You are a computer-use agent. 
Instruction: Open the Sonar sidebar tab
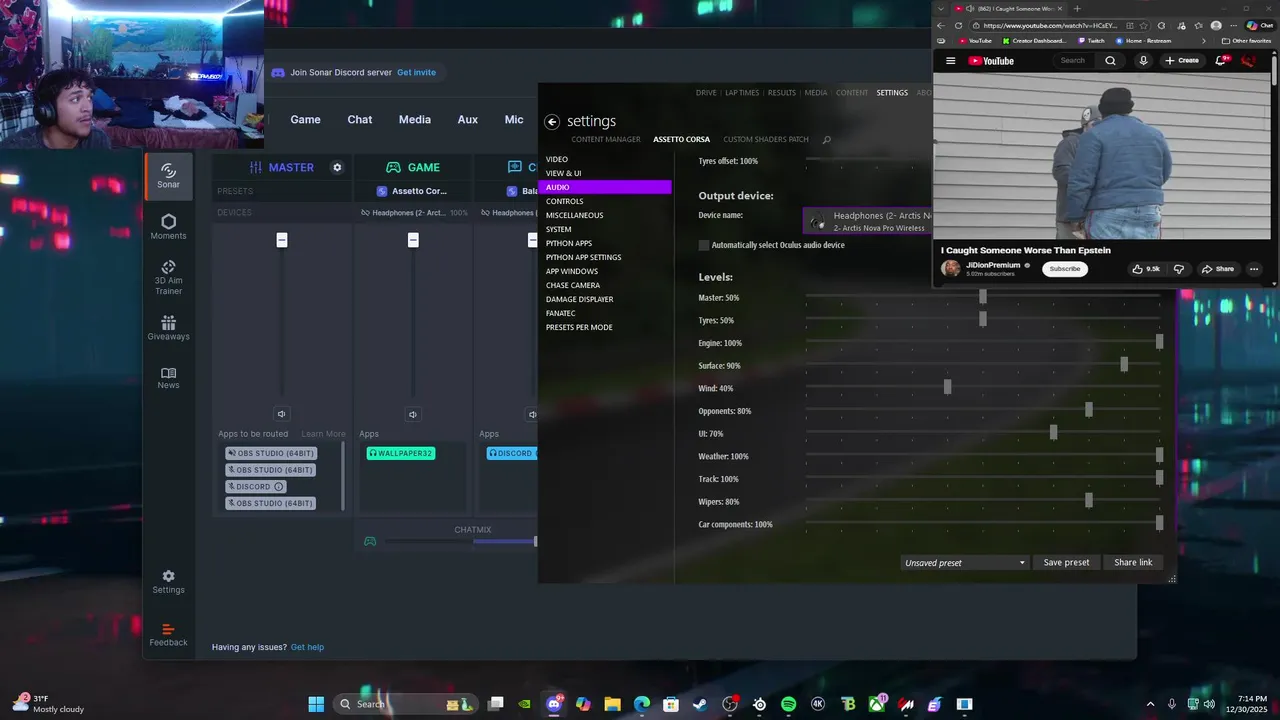tap(168, 175)
